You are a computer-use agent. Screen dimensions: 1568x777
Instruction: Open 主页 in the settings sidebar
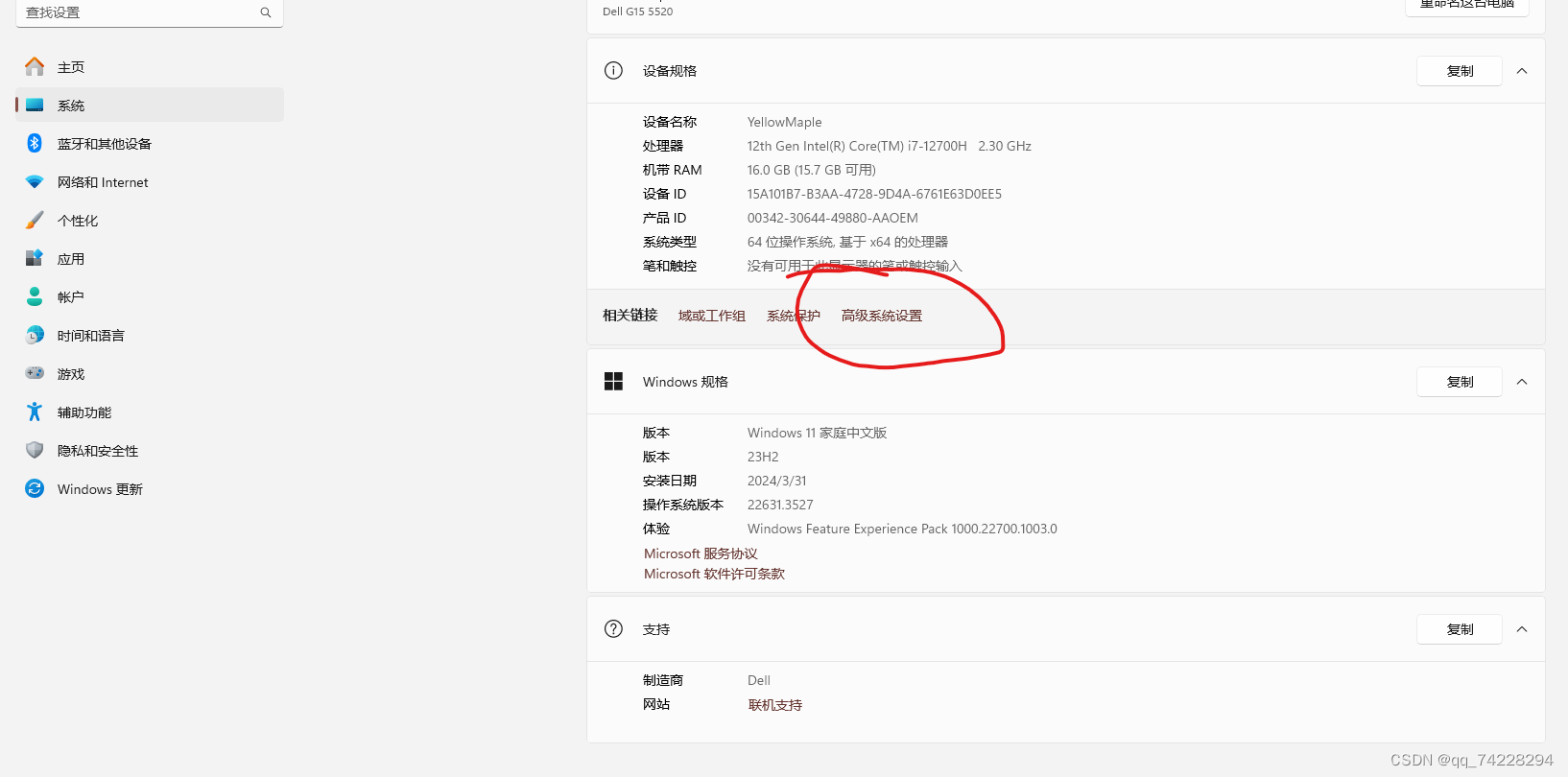click(x=150, y=66)
